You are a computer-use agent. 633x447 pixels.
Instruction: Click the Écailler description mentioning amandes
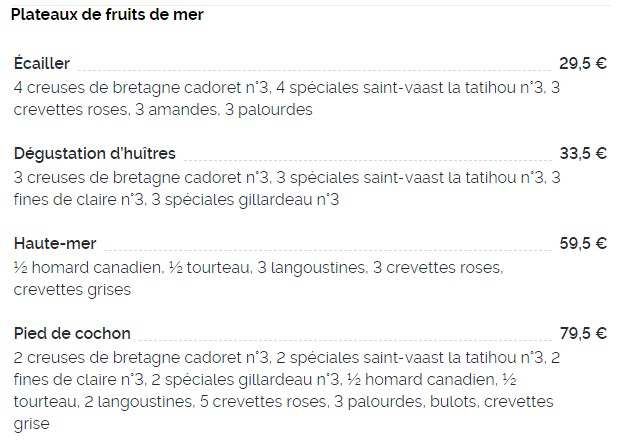tap(287, 99)
